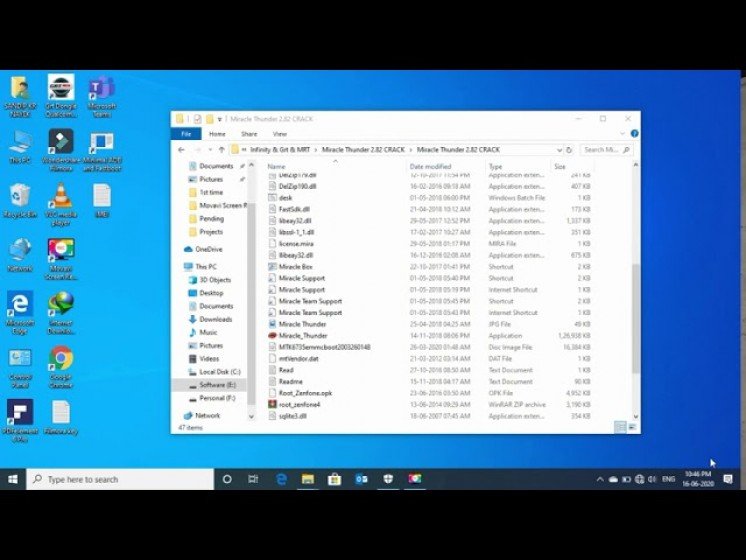Select the mtVendor.dat file
Image resolution: width=746 pixels, height=560 pixels.
[x=298, y=359]
